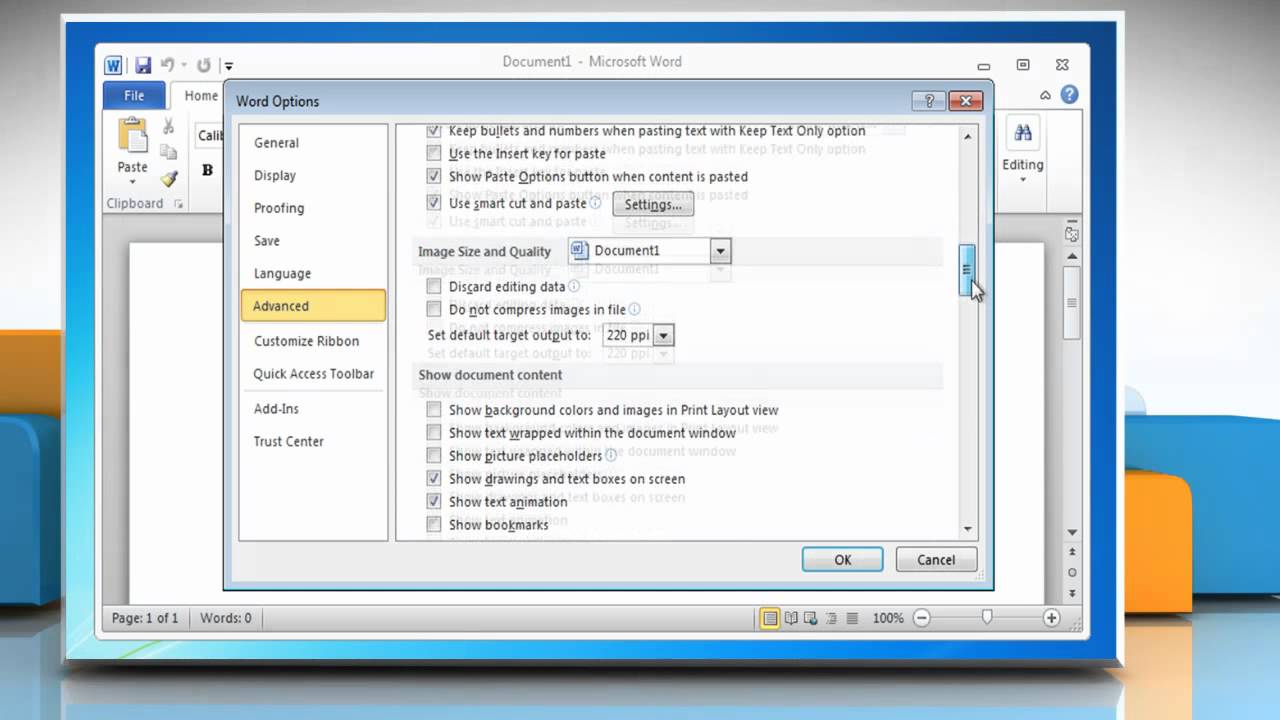Open the Clipboard group dialog launcher

pos(178,204)
